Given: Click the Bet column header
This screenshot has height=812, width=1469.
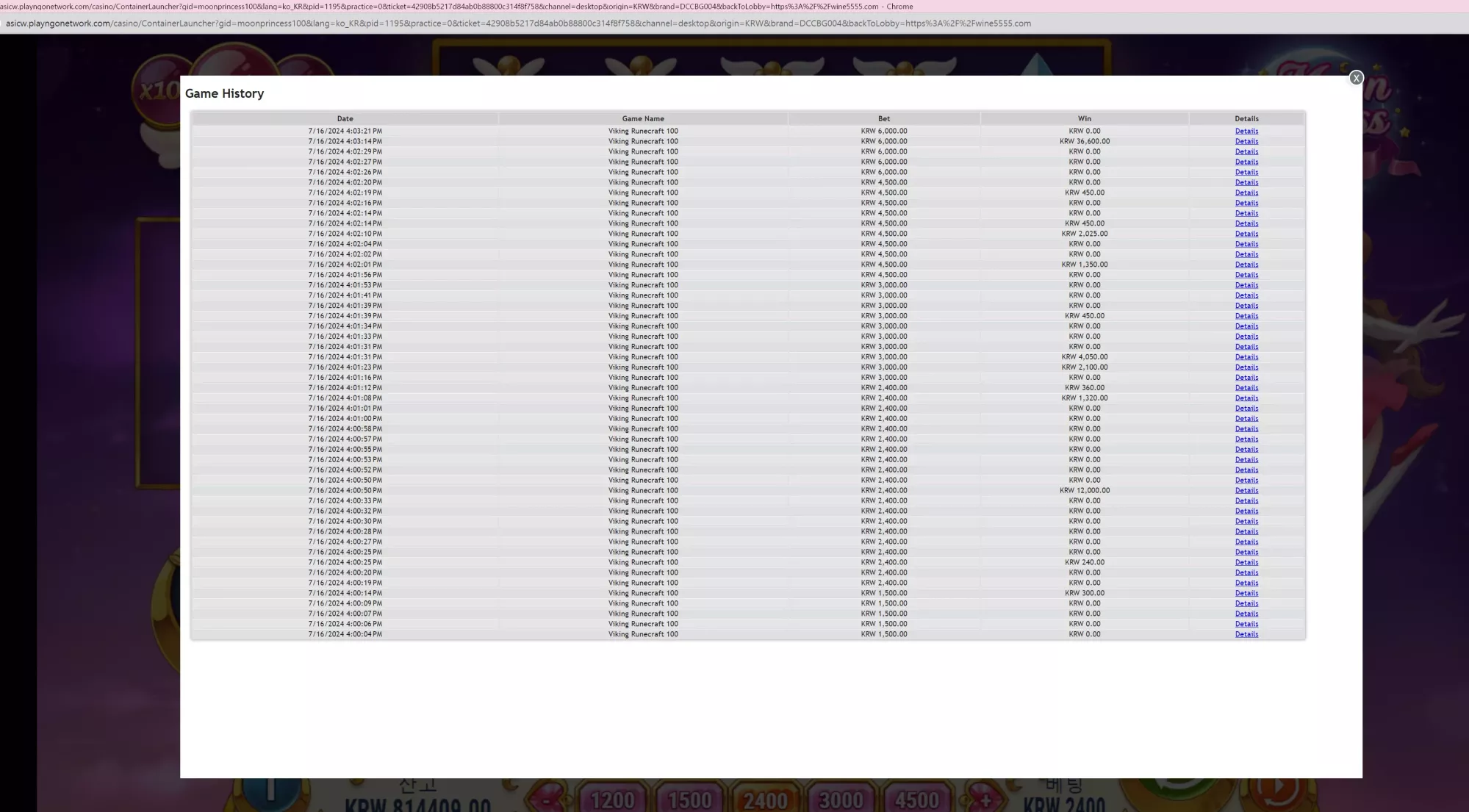Looking at the screenshot, I should coord(884,119).
